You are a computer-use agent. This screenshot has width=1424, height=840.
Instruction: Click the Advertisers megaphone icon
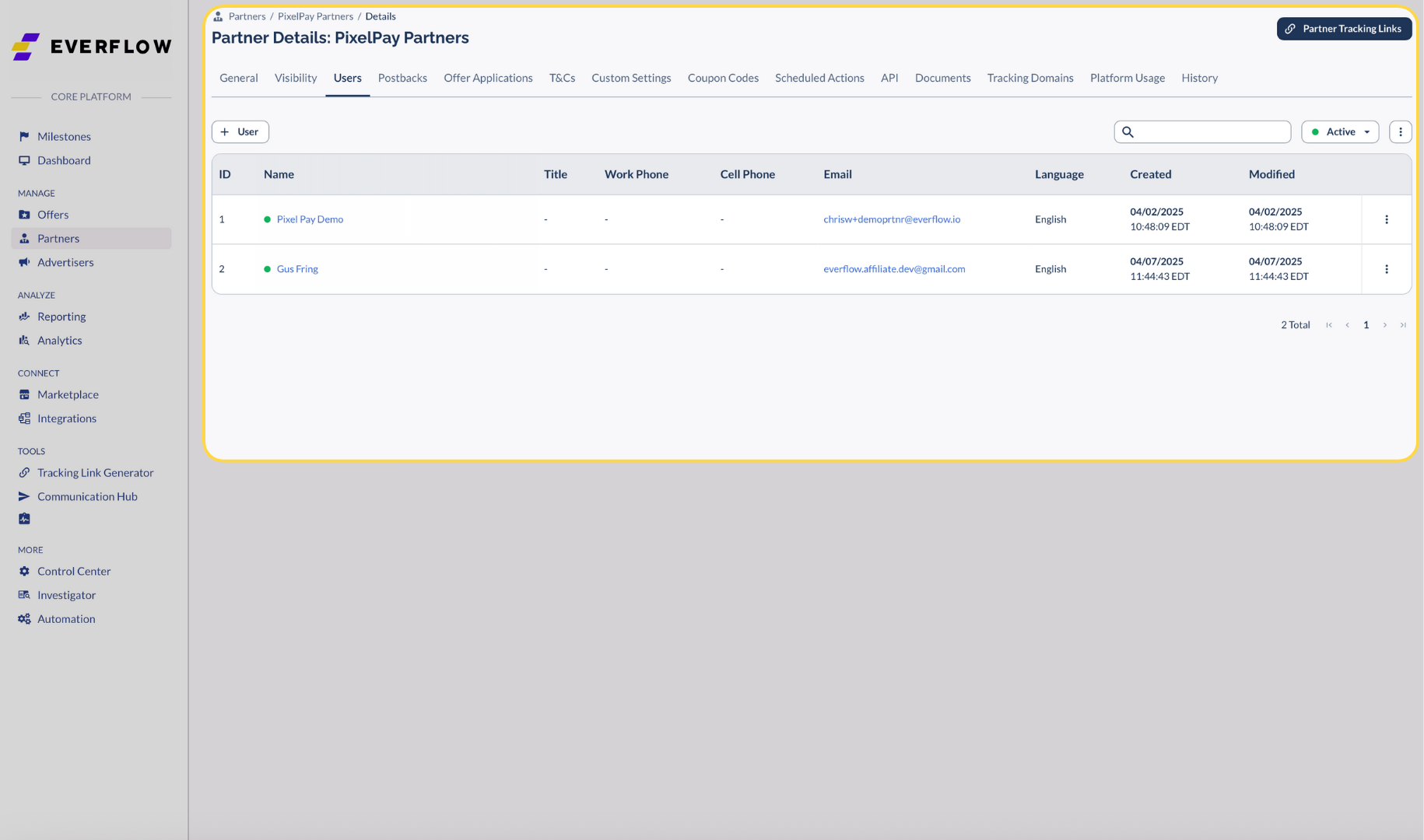click(x=24, y=262)
